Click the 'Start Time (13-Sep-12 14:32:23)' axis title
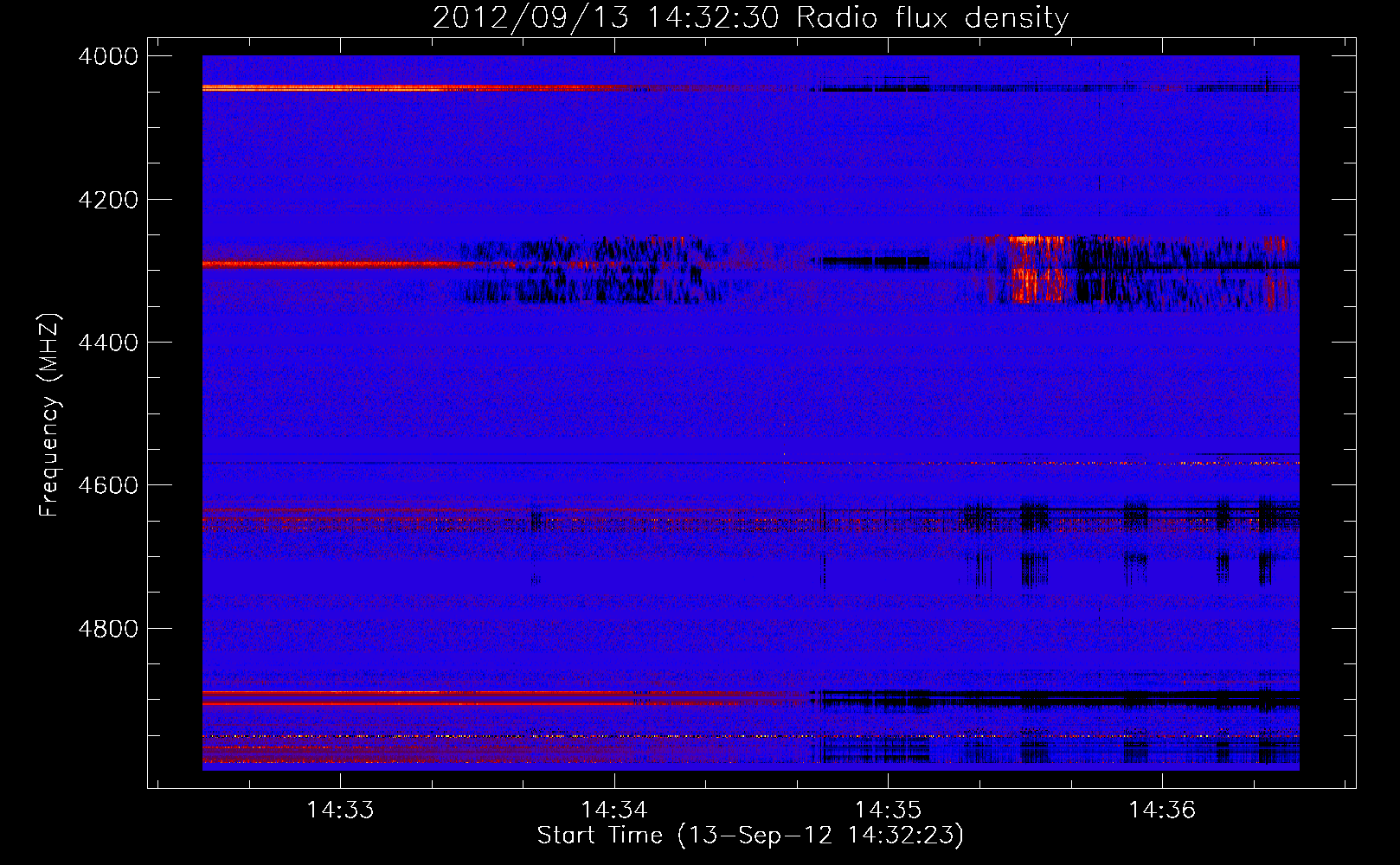The height and width of the screenshot is (865, 1400). (750, 836)
